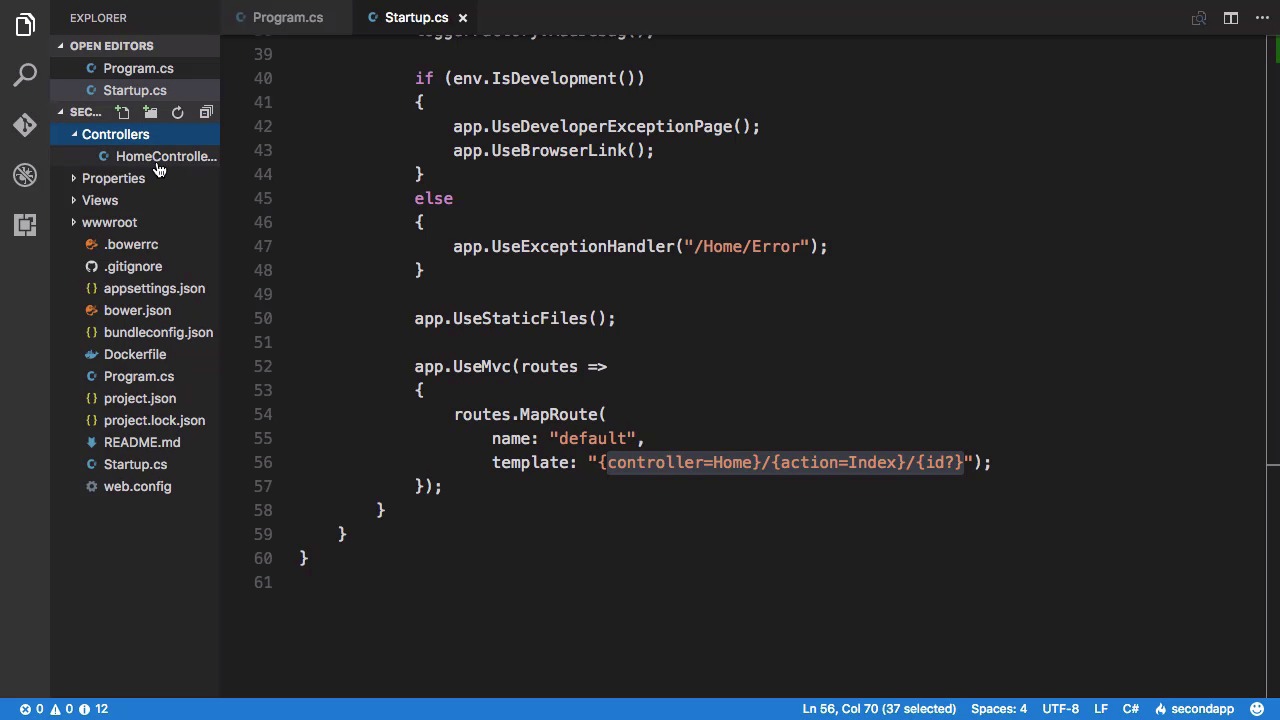The height and width of the screenshot is (720, 1280).
Task: Click the secondapp project flame indicator
Action: click(1195, 709)
